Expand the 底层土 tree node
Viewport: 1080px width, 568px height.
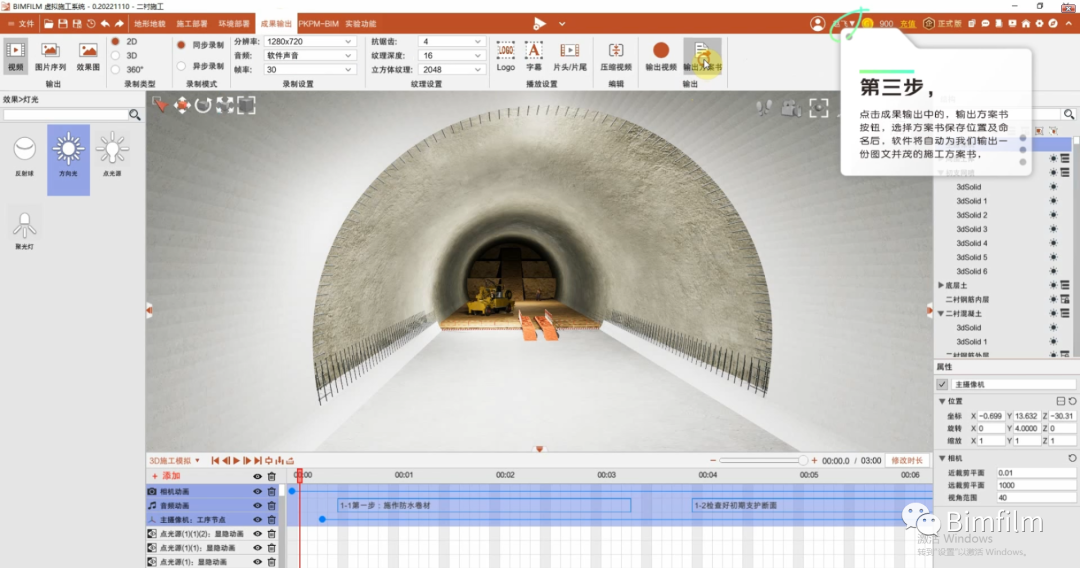click(941, 285)
